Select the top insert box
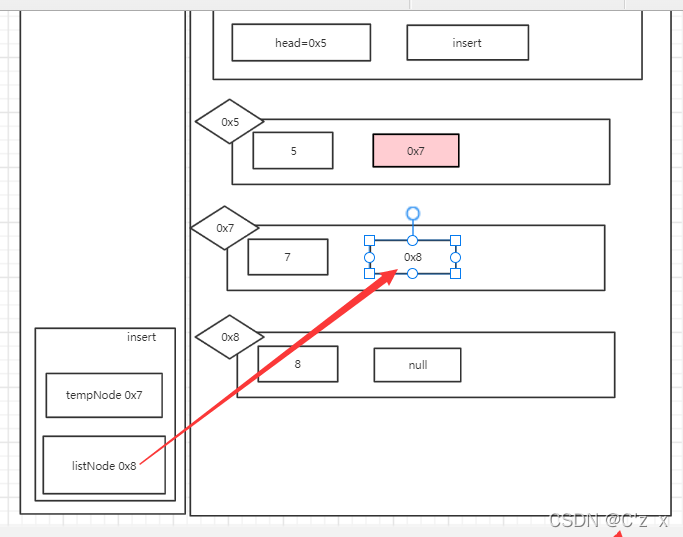The image size is (683, 537). pos(467,43)
